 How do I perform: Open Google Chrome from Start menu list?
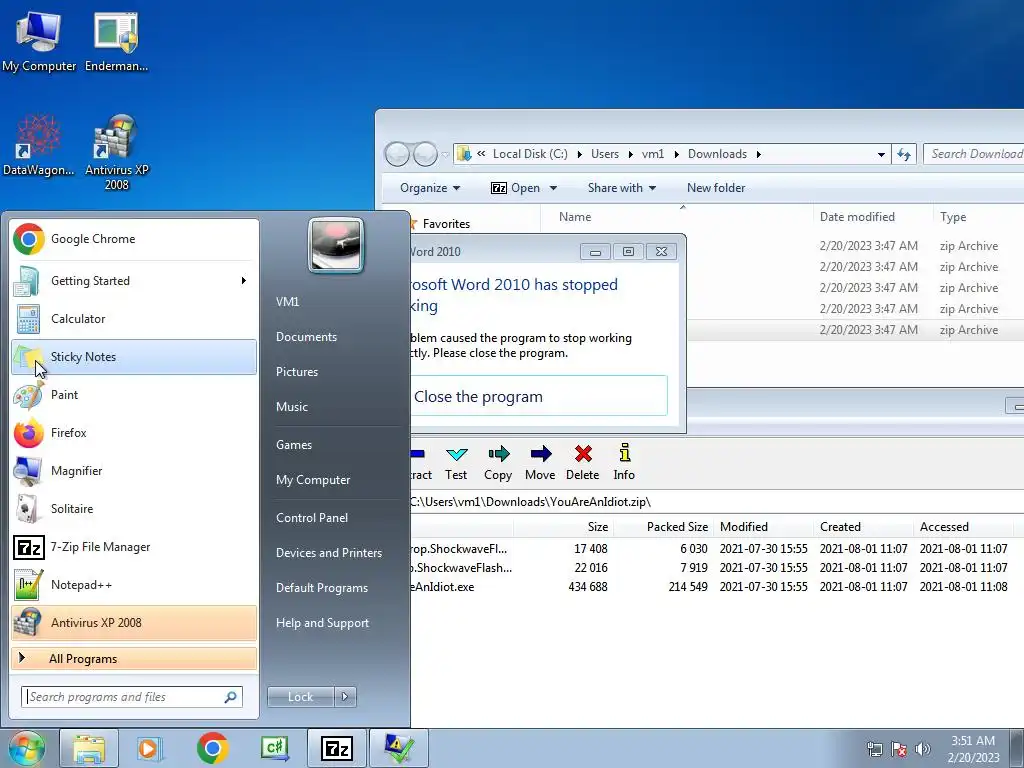(x=134, y=239)
